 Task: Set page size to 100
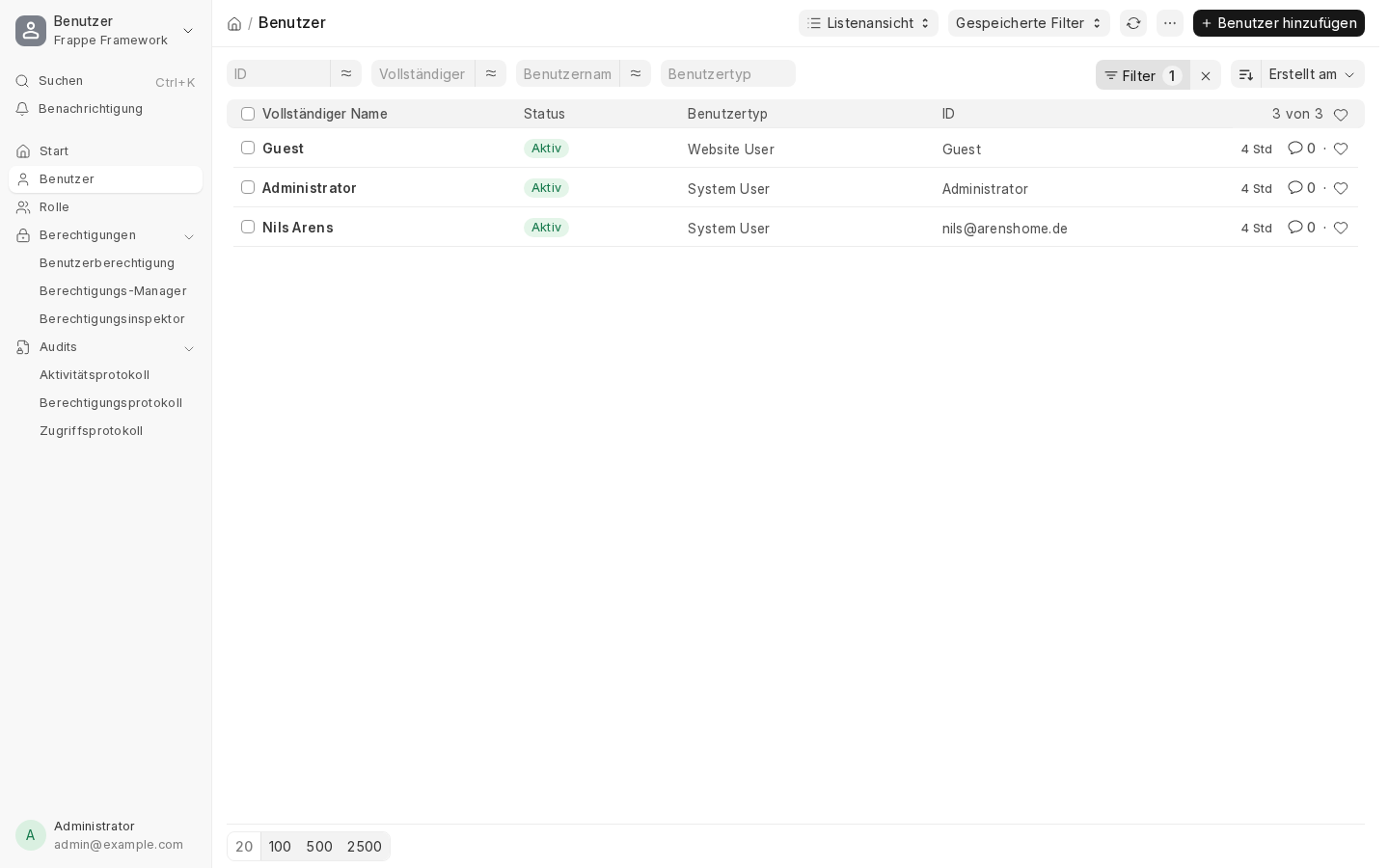point(280,847)
